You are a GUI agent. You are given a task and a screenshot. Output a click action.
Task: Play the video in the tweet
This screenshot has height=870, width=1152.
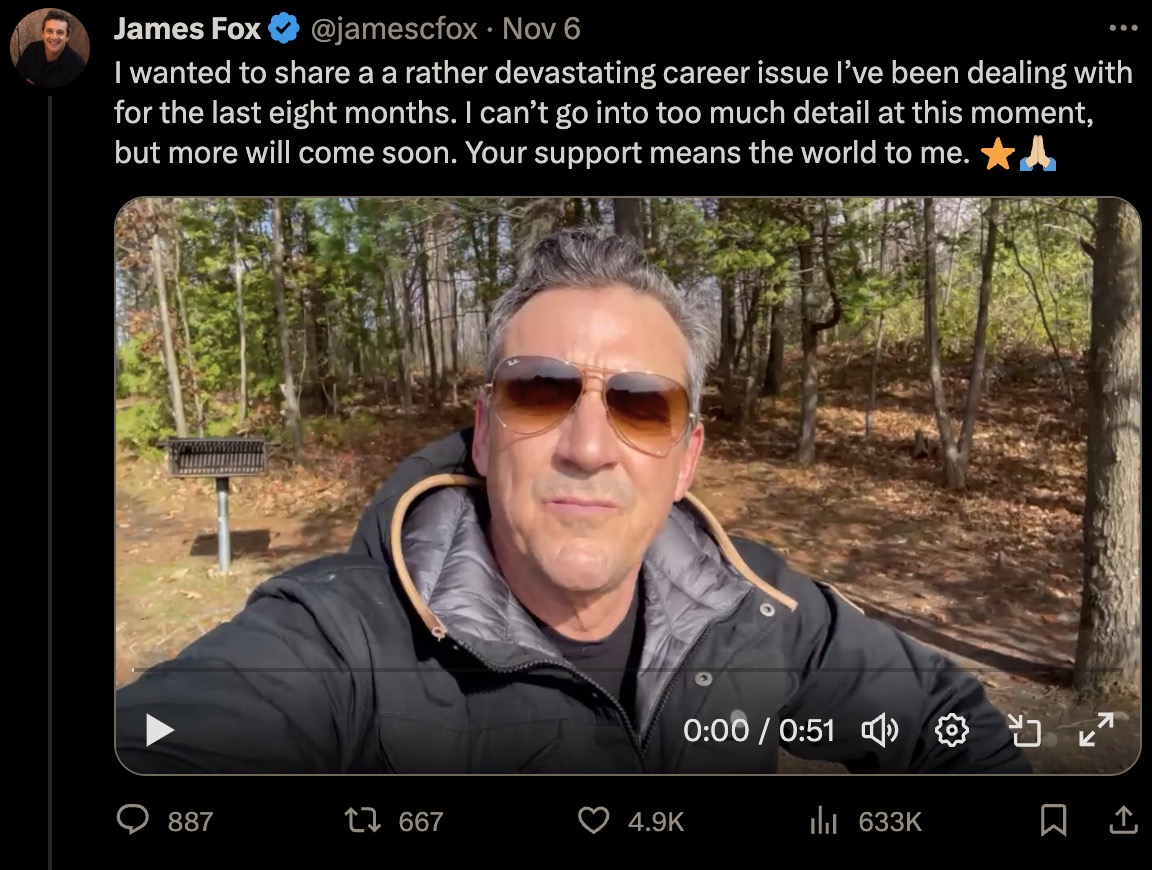coord(160,730)
